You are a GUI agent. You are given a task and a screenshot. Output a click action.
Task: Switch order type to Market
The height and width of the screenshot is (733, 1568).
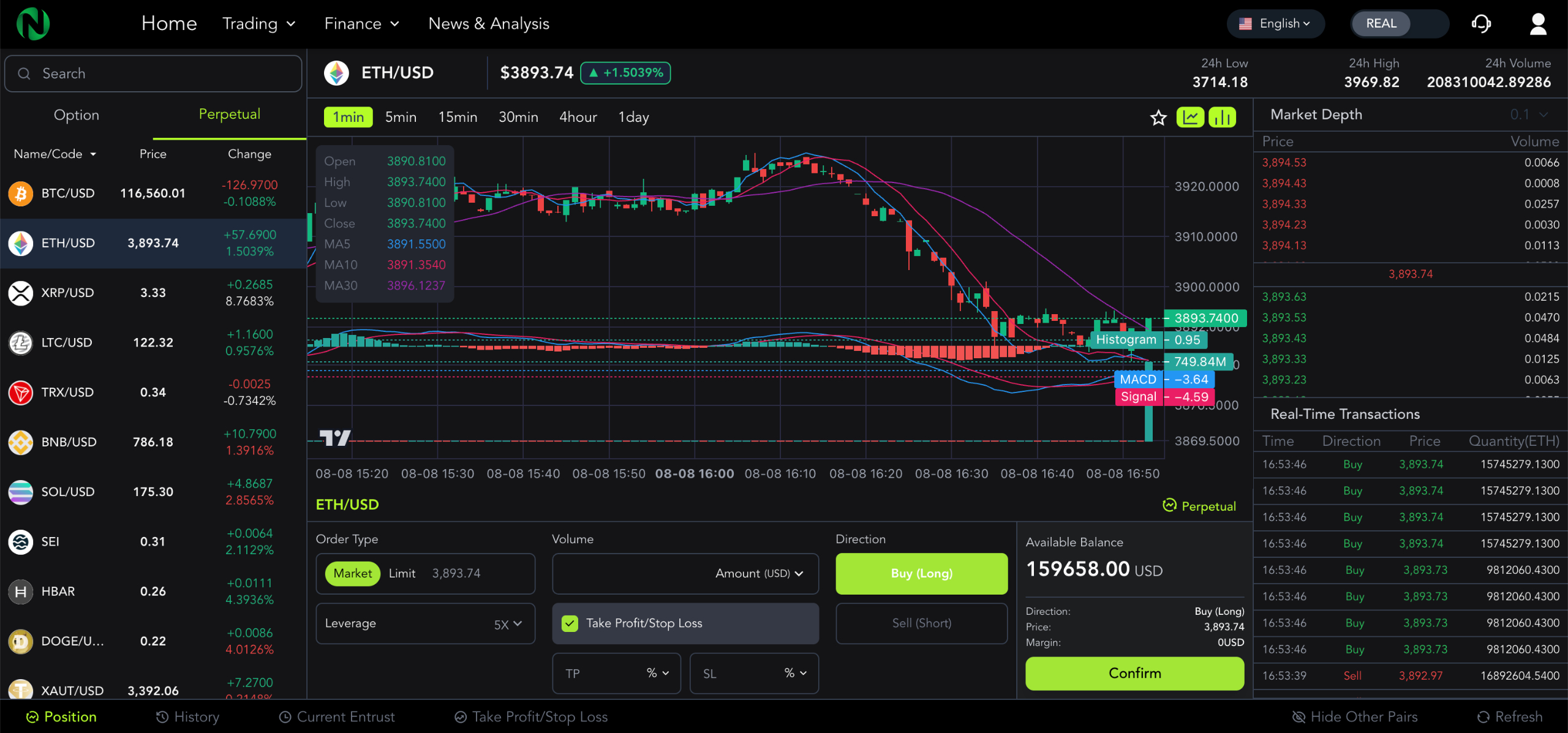[x=352, y=573]
